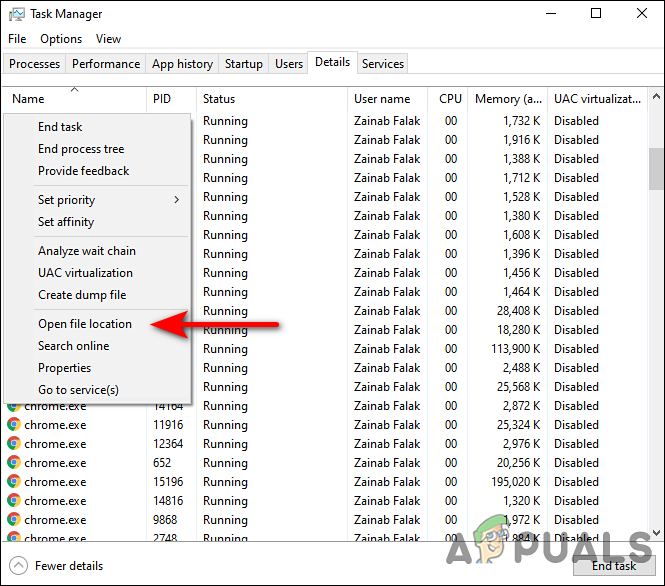Choose End process tree in context menu
The height and width of the screenshot is (586, 665).
(97, 149)
